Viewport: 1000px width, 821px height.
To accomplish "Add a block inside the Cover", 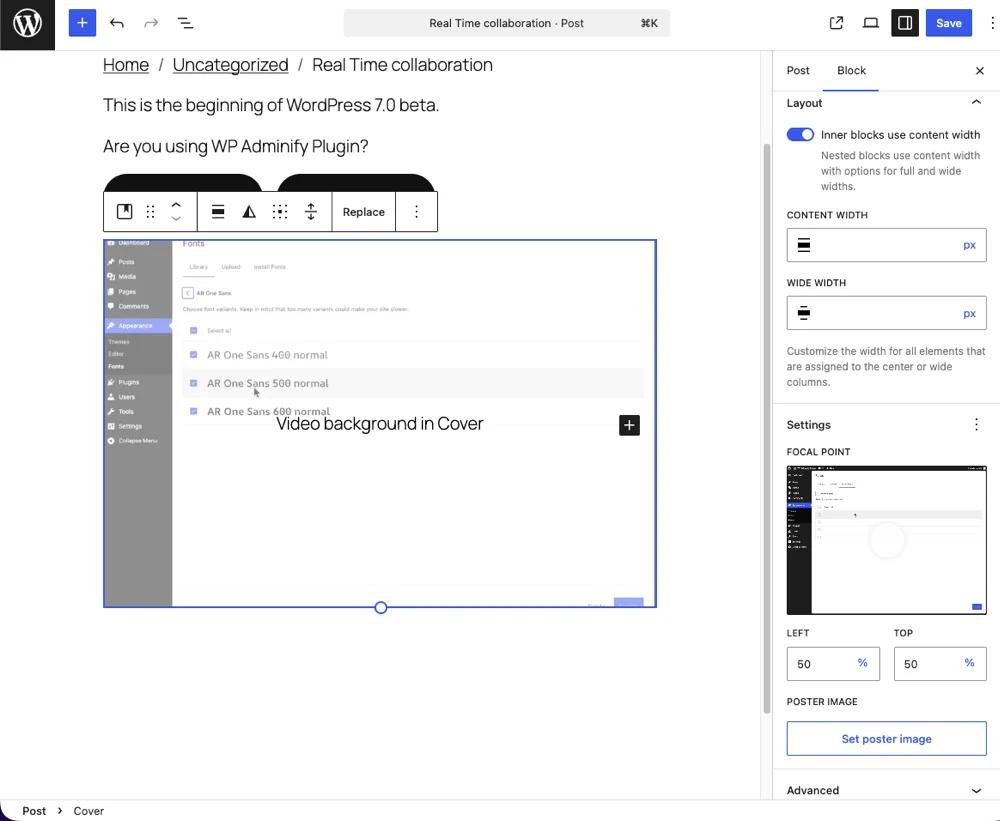I will click(x=629, y=425).
